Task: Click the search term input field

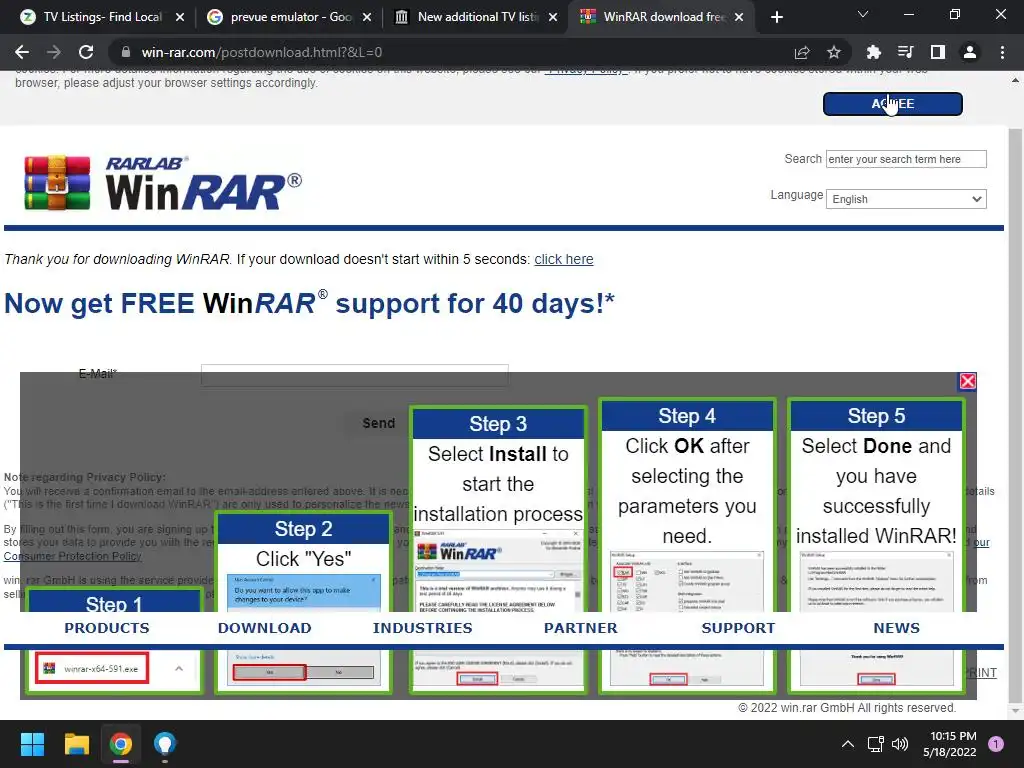Action: (906, 159)
